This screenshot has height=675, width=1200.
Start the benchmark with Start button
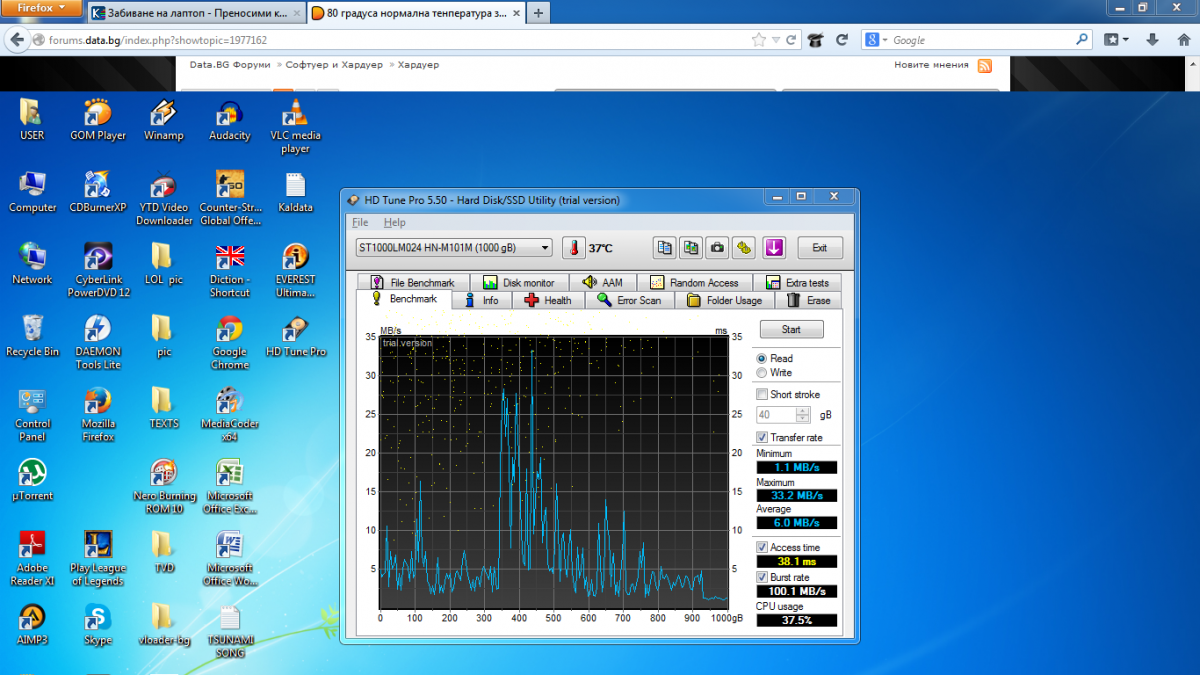click(791, 329)
